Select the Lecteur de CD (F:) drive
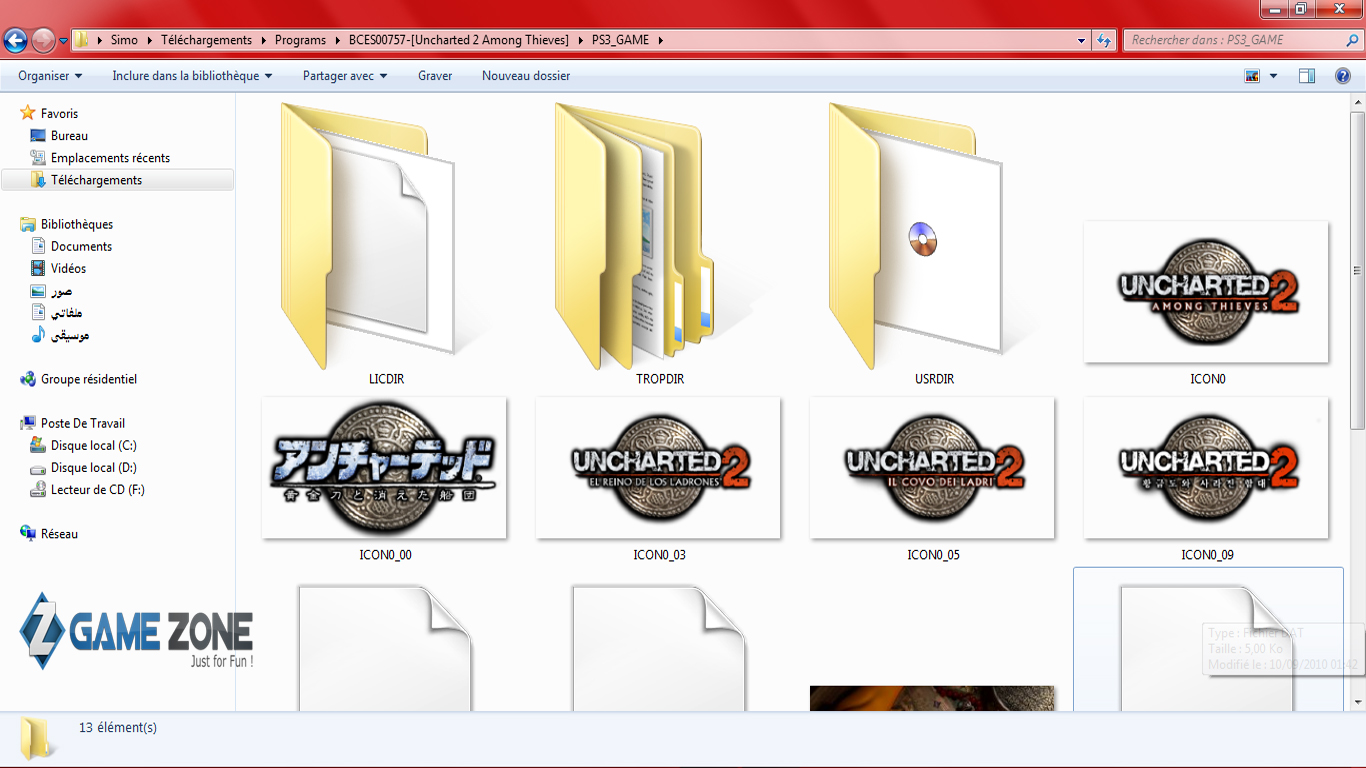 tap(97, 490)
